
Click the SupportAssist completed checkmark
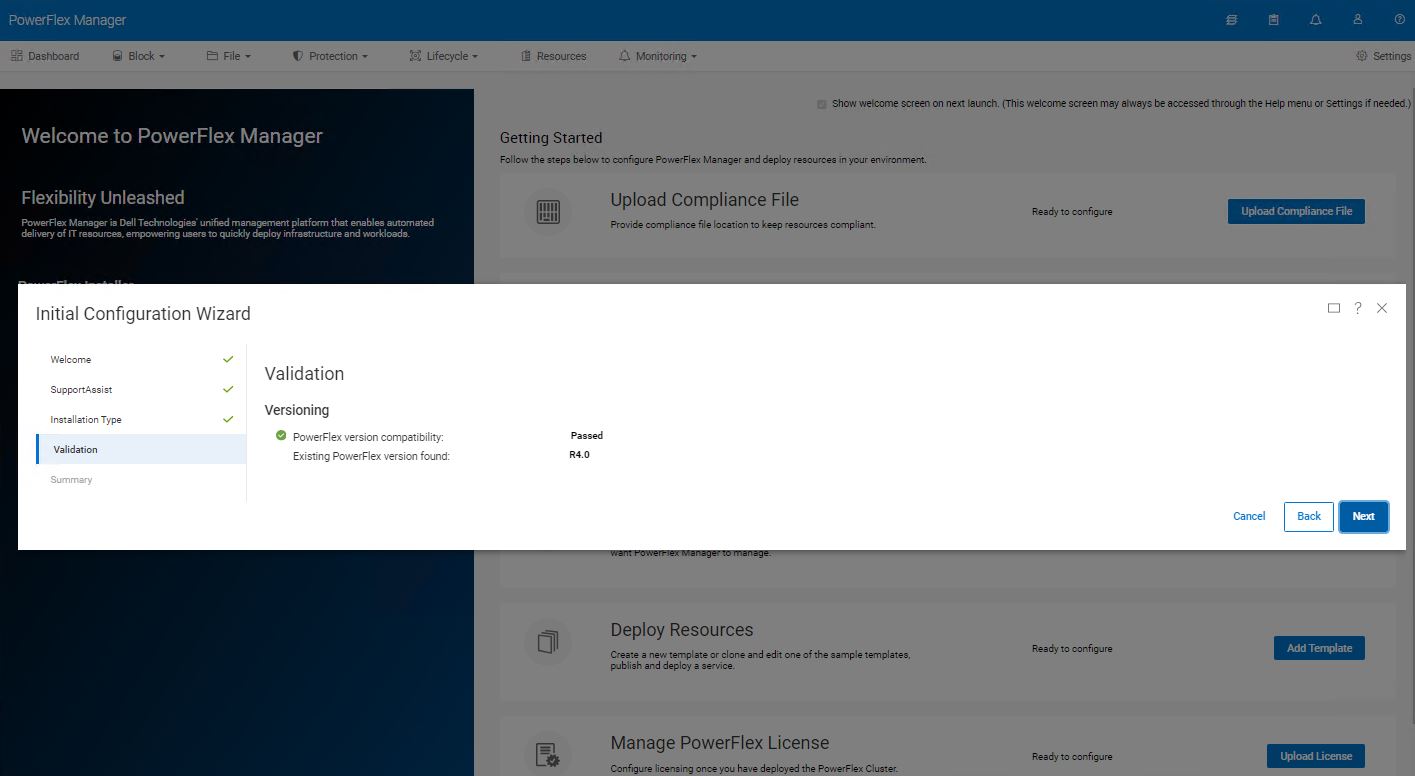(x=228, y=389)
